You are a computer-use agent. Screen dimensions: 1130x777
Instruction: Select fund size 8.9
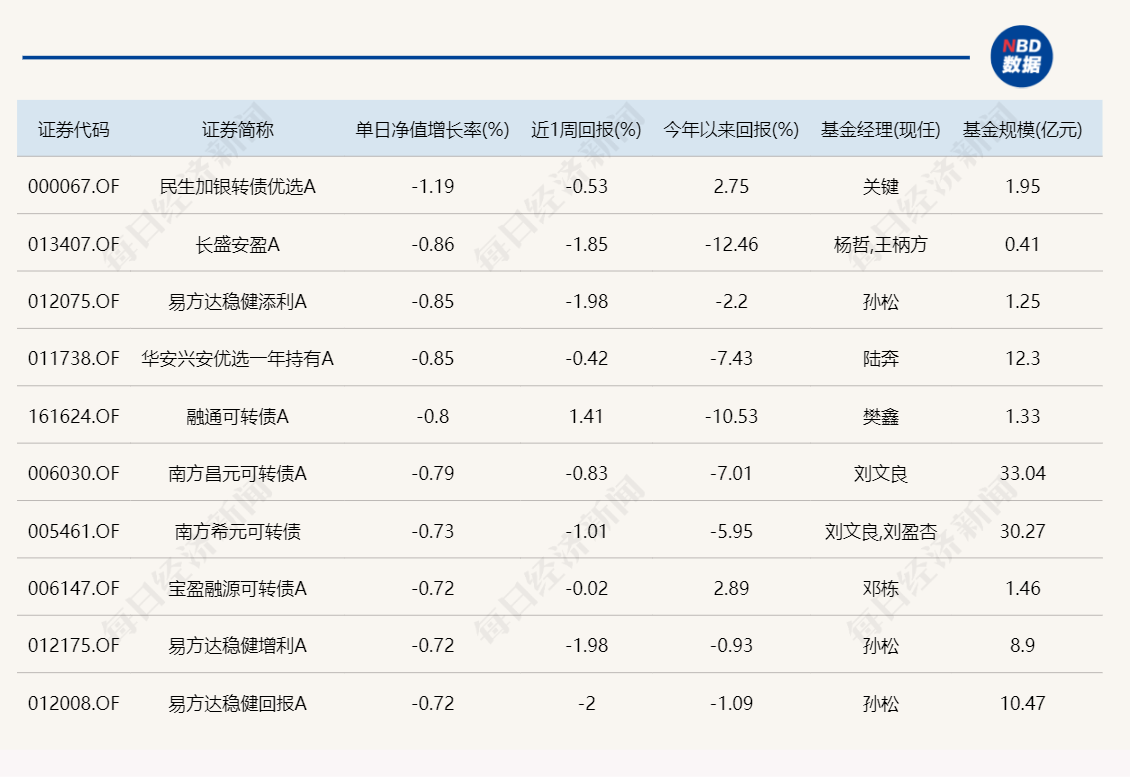tap(1023, 645)
